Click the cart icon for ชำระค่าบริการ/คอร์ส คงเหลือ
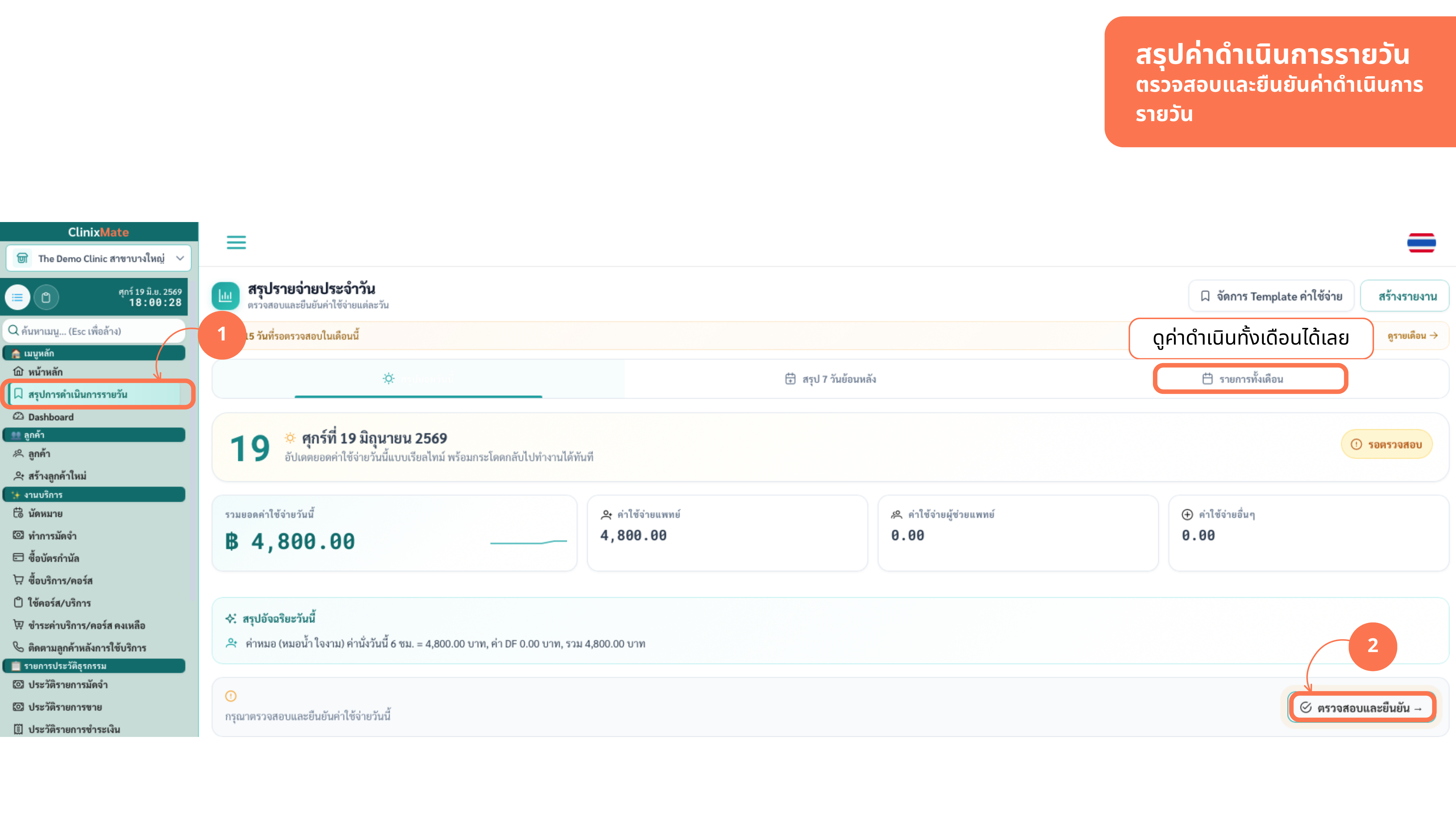Screen dimensions: 1456x819 tap(19, 625)
